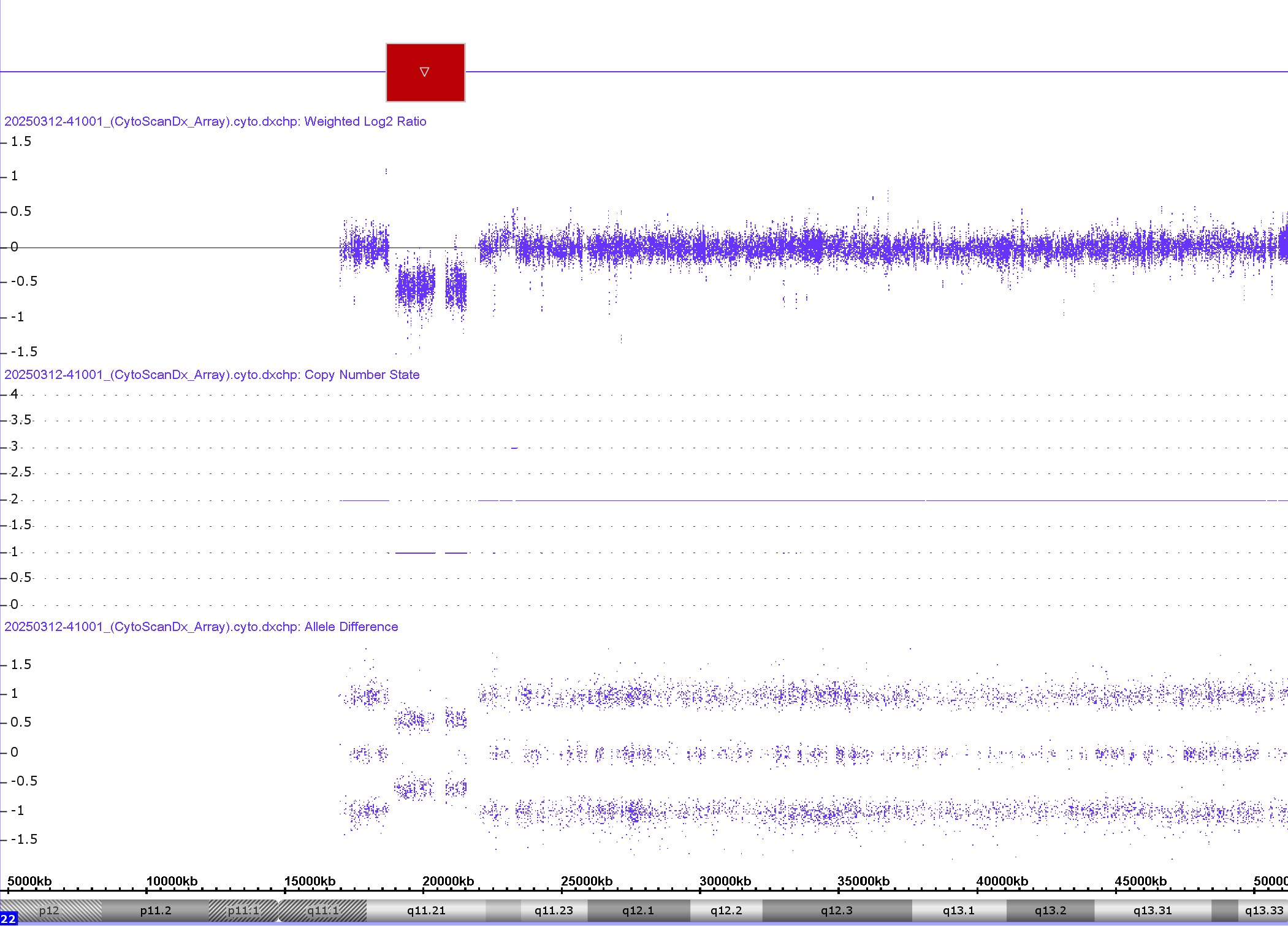This screenshot has height=926, width=1288.
Task: Click the 35000kb coordinate ruler label
Action: click(863, 881)
